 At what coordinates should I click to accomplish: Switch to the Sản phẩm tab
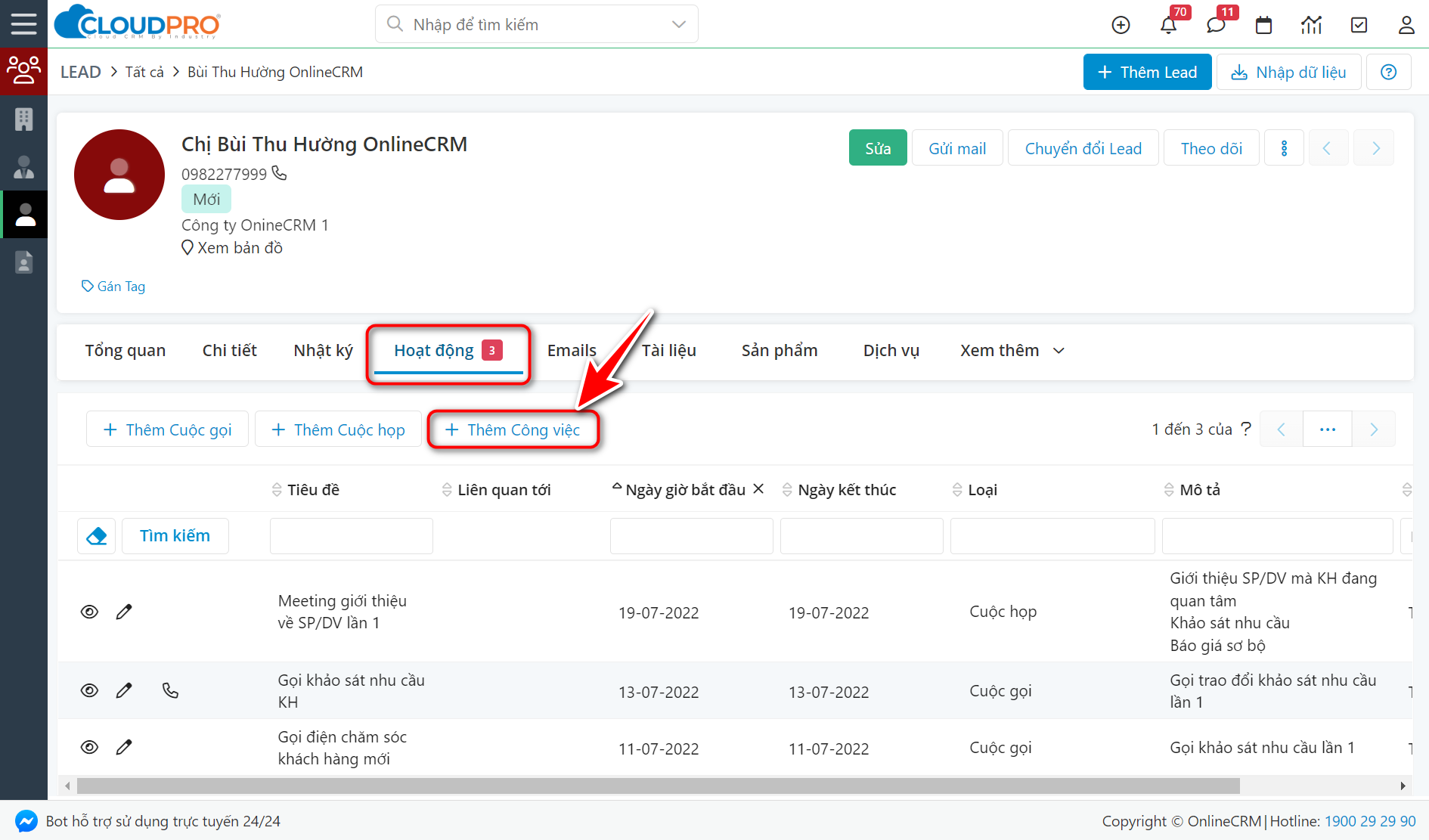click(x=780, y=350)
